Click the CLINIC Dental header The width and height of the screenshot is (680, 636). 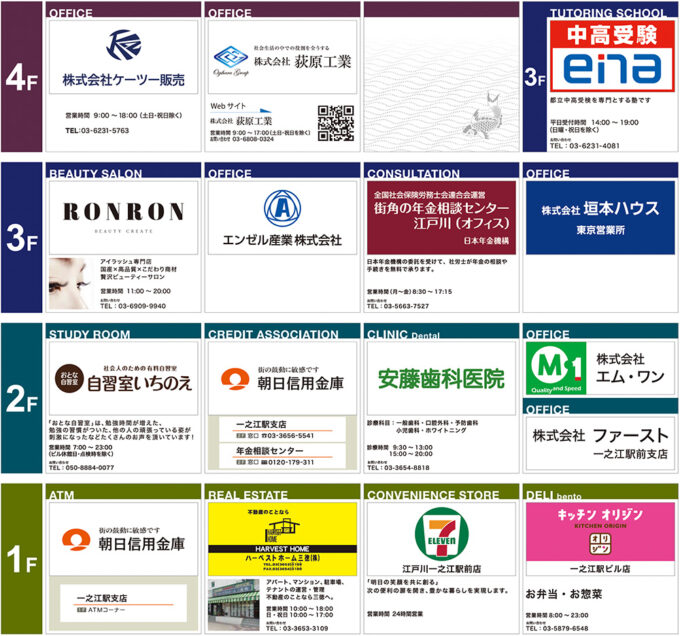403,334
